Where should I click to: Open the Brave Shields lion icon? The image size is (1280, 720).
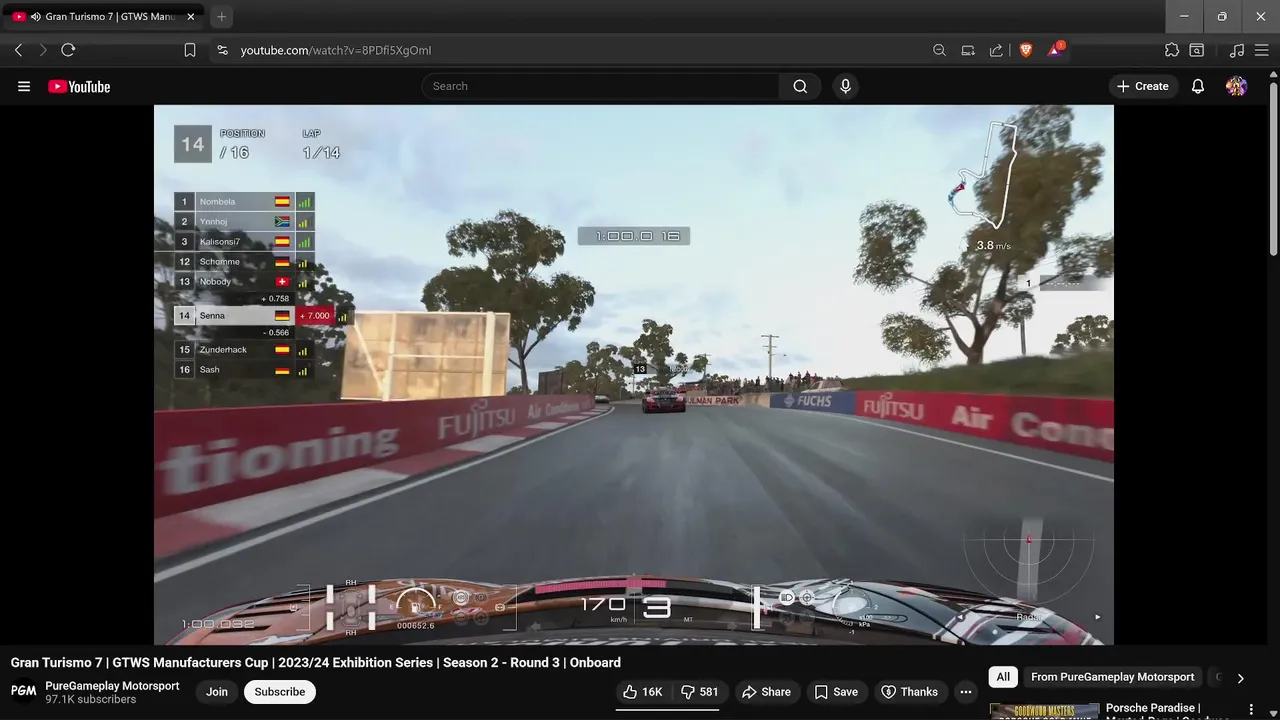pyautogui.click(x=1026, y=50)
